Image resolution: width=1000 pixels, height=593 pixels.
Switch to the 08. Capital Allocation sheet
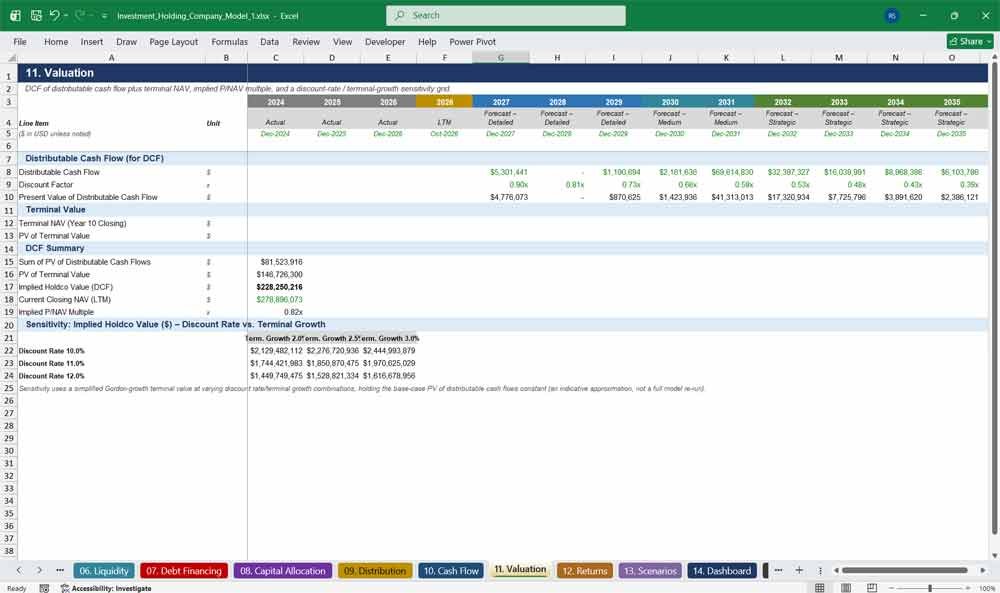click(x=283, y=571)
